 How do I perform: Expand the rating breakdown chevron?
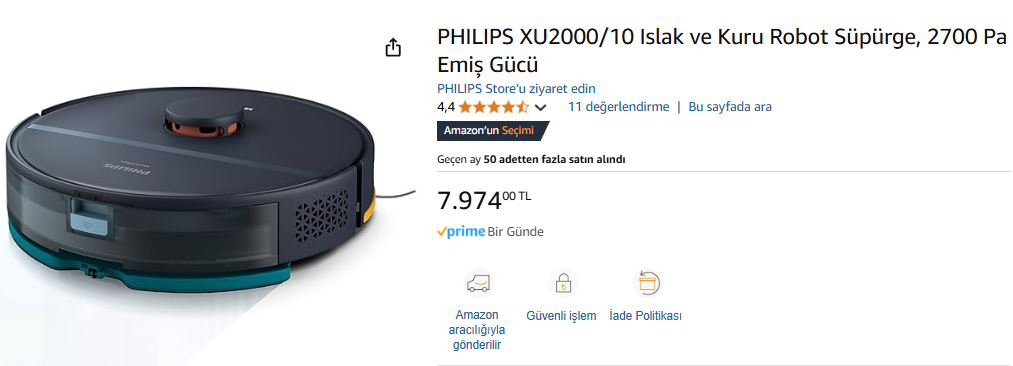tap(541, 108)
